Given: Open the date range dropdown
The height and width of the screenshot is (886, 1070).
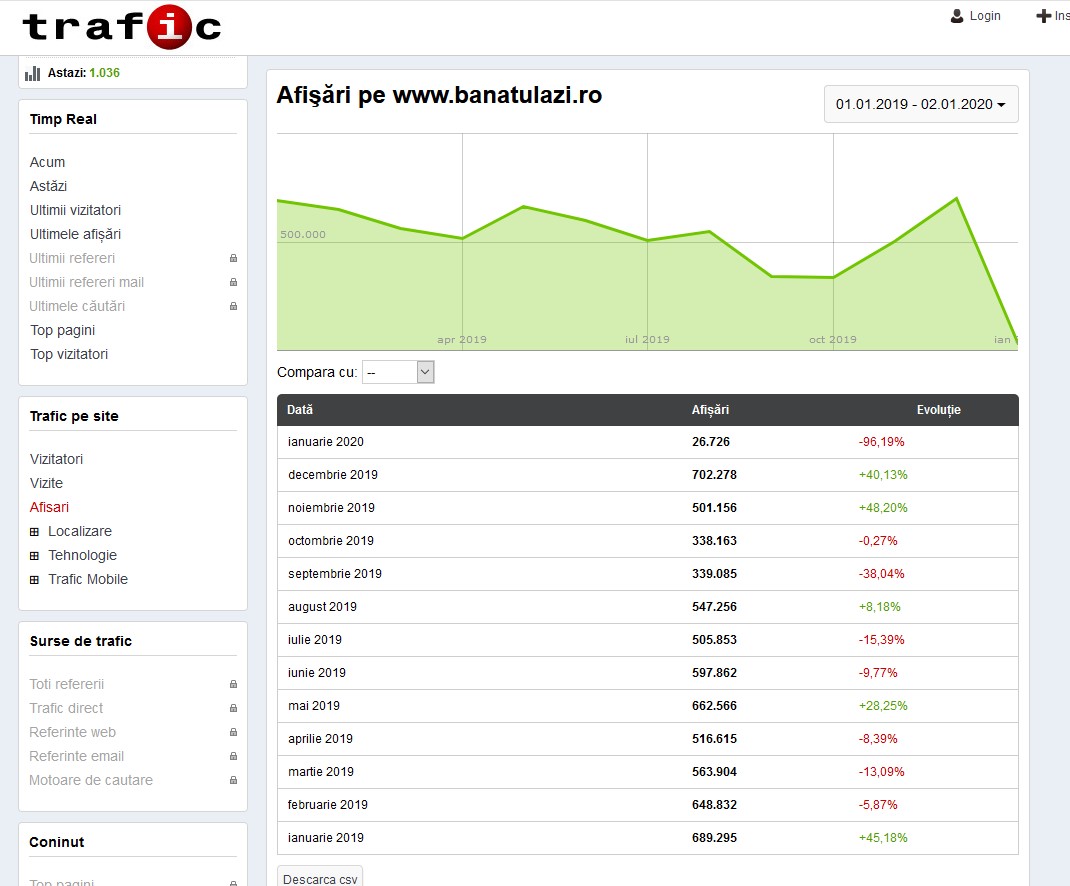Looking at the screenshot, I should [x=920, y=104].
